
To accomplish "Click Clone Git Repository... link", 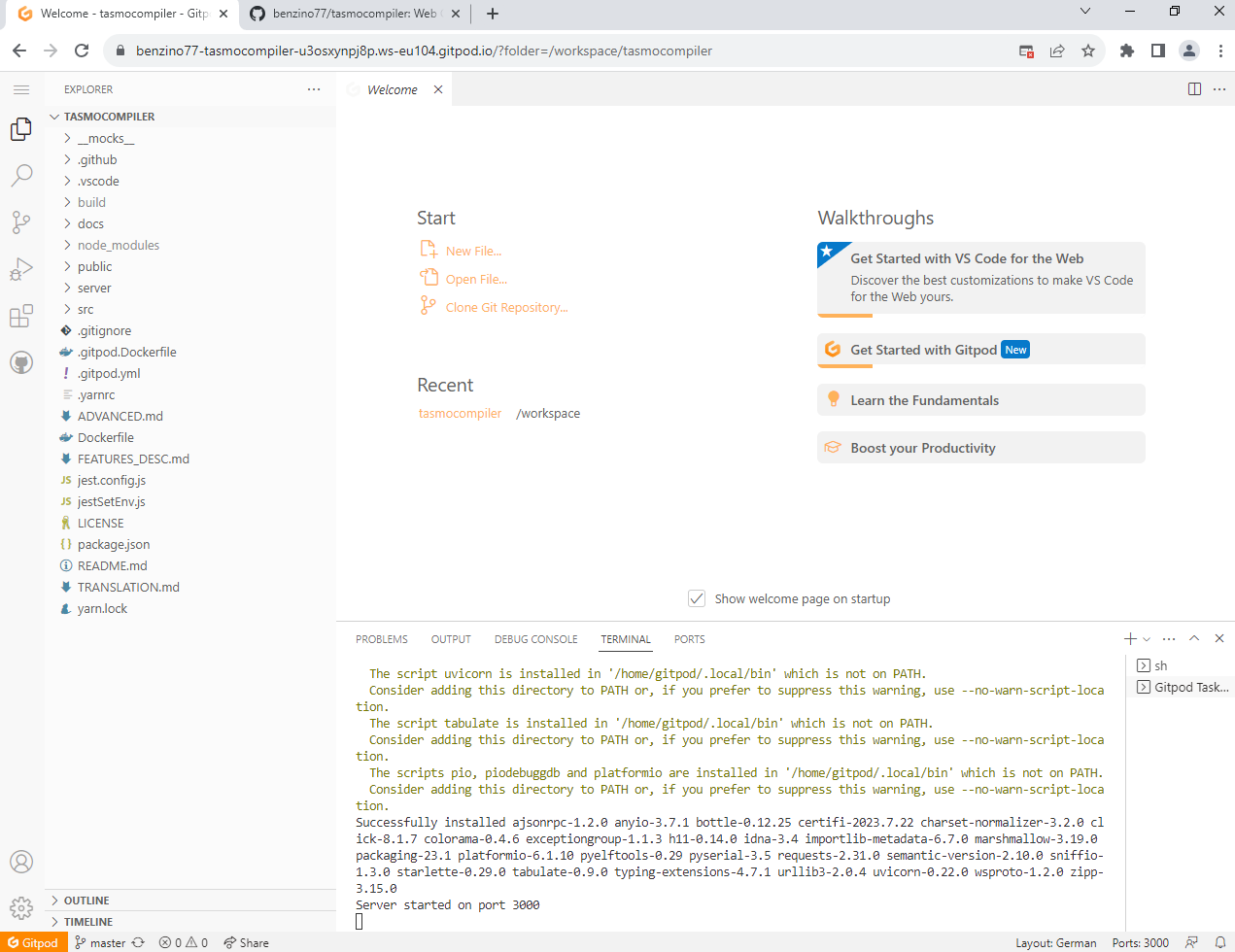I will pos(506,307).
